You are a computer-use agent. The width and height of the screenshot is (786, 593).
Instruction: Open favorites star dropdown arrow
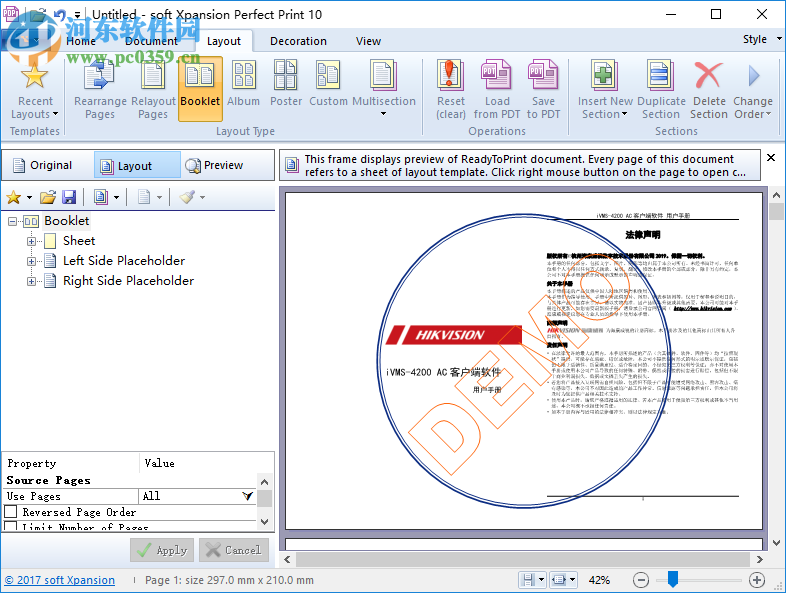pos(29,197)
